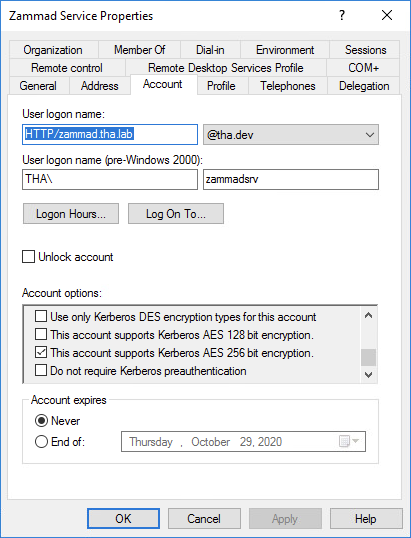Go to the Delegation tab
The width and height of the screenshot is (411, 538).
364,86
